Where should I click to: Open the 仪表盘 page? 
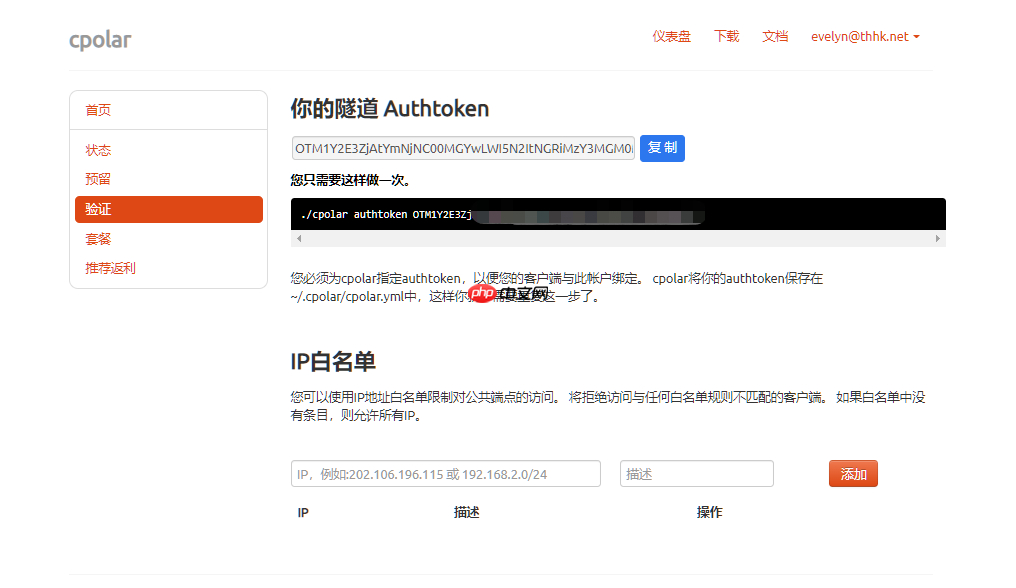coord(670,36)
